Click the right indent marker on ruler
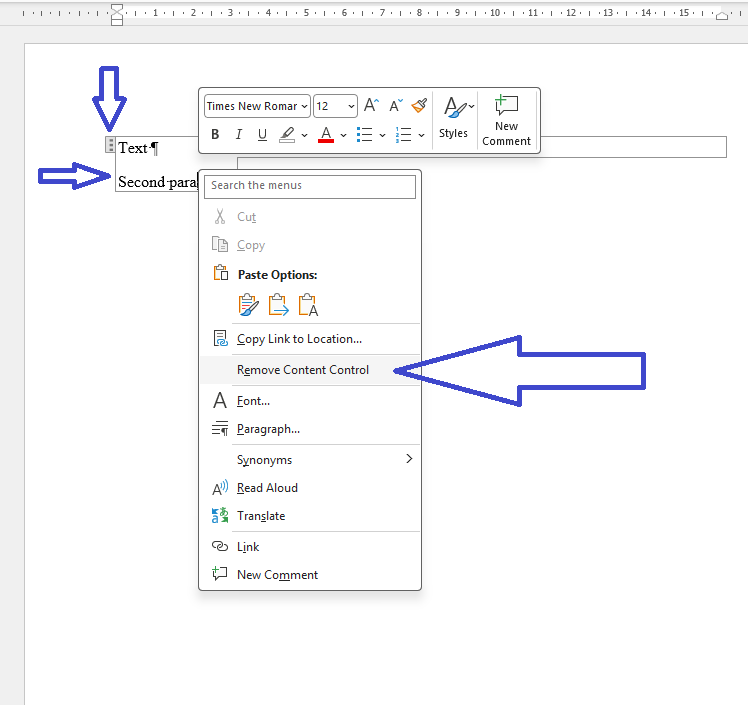Viewport: 748px width, 705px height. pos(722,16)
